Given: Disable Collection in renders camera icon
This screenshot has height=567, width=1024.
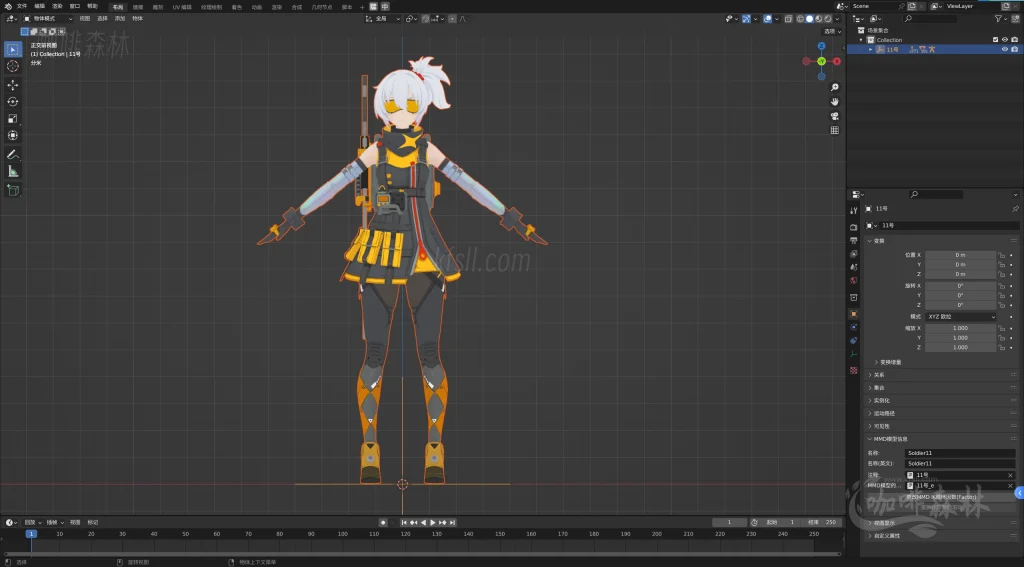Looking at the screenshot, I should [x=1014, y=40].
